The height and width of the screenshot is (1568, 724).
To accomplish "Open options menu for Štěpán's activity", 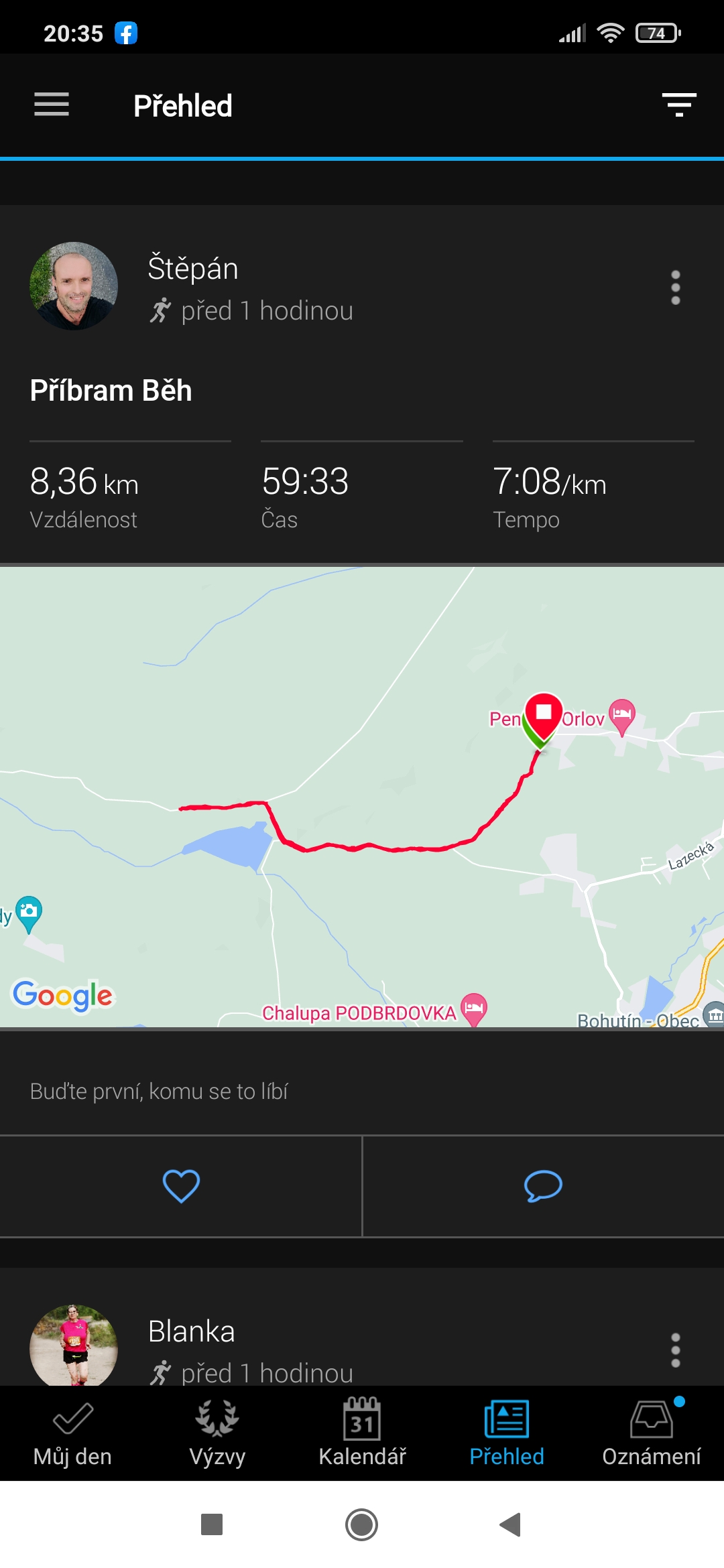I will pos(676,288).
